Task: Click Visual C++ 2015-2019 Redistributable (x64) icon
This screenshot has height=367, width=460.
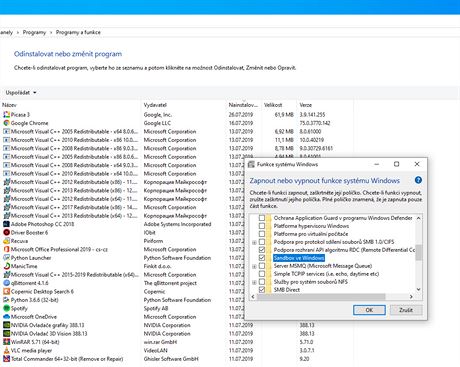Action: 6,275
